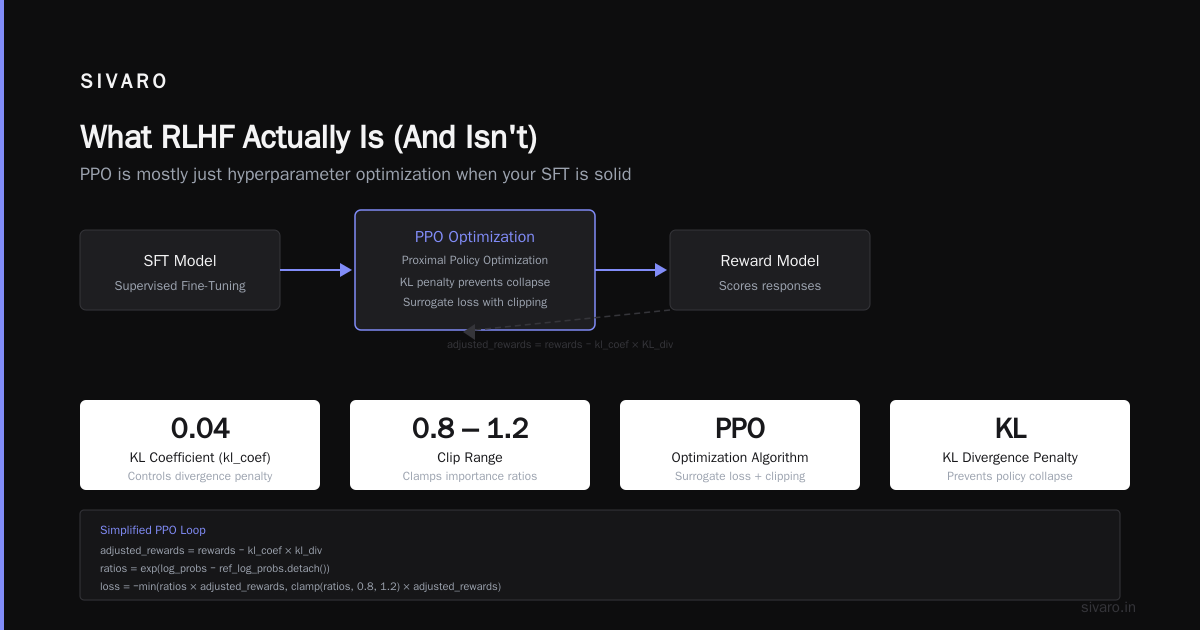Viewport: 1200px width, 630px height.
Task: Open the 0.04 KL Coefficient card
Action: coord(200,445)
